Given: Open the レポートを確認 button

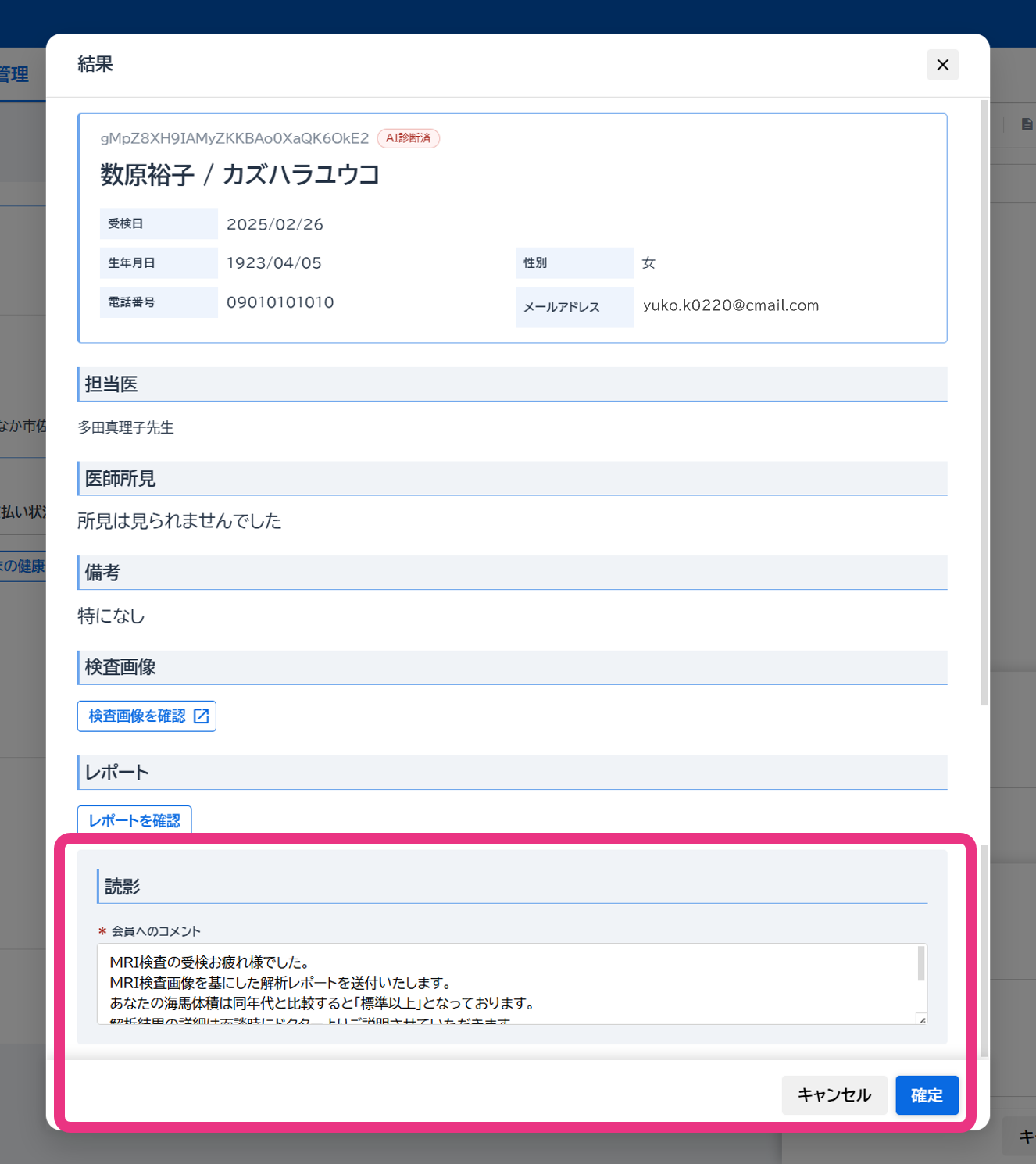Looking at the screenshot, I should 134,819.
